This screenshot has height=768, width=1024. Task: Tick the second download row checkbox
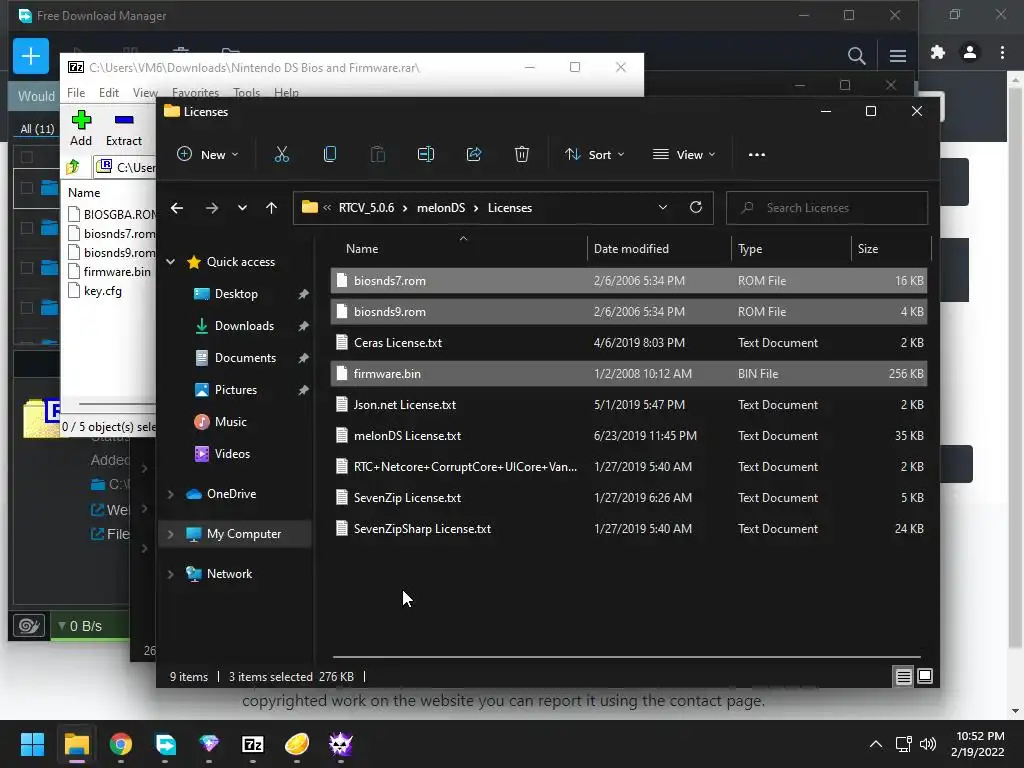coord(27,228)
